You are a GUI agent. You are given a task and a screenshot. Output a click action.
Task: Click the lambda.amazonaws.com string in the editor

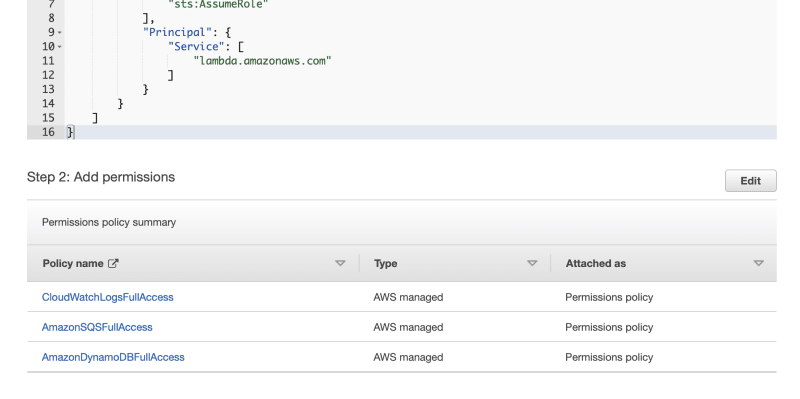point(263,61)
